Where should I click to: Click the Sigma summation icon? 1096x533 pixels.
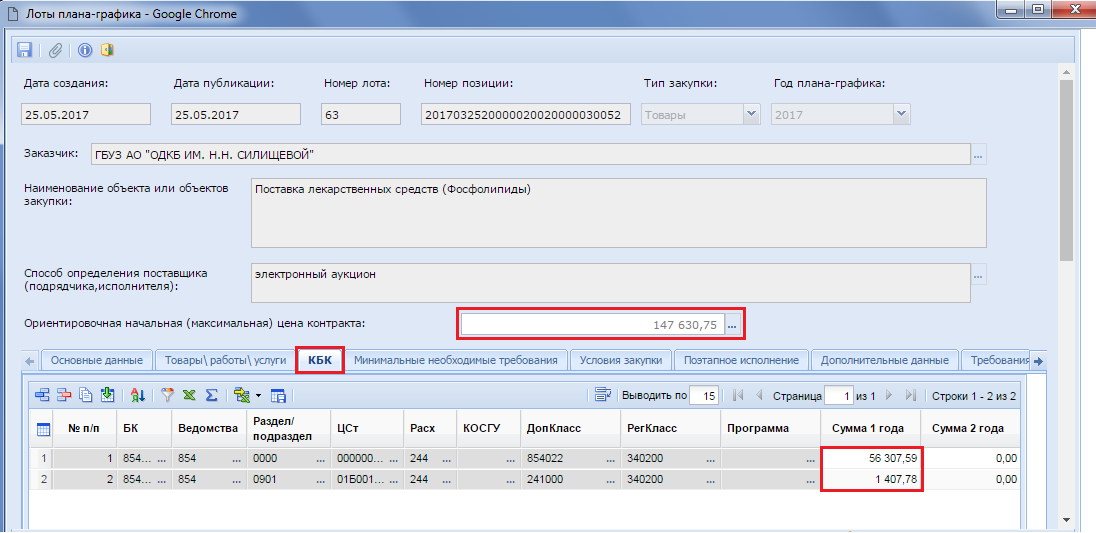pos(211,395)
